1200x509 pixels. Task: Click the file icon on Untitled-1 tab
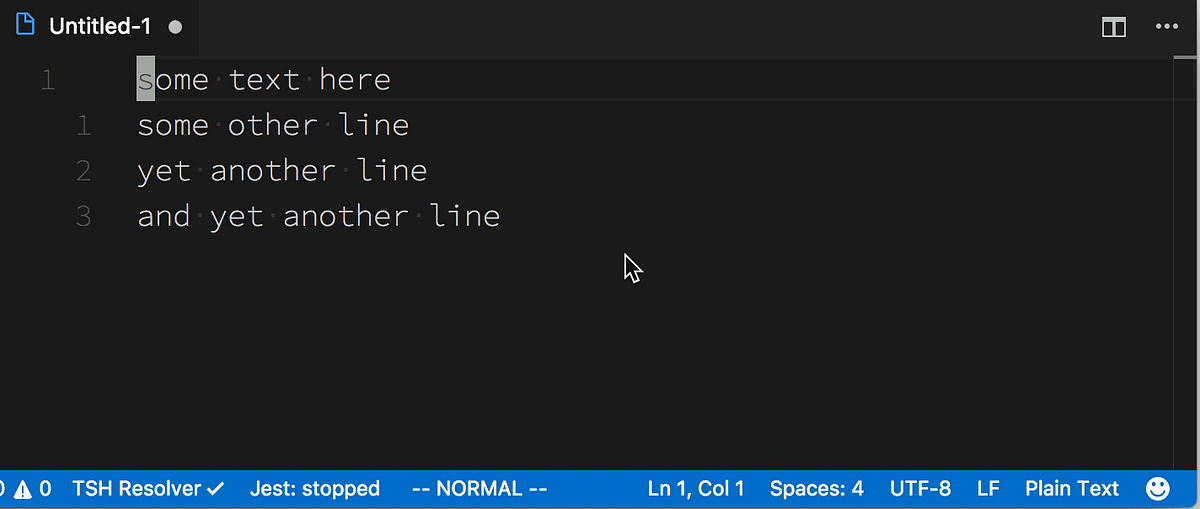click(x=25, y=27)
